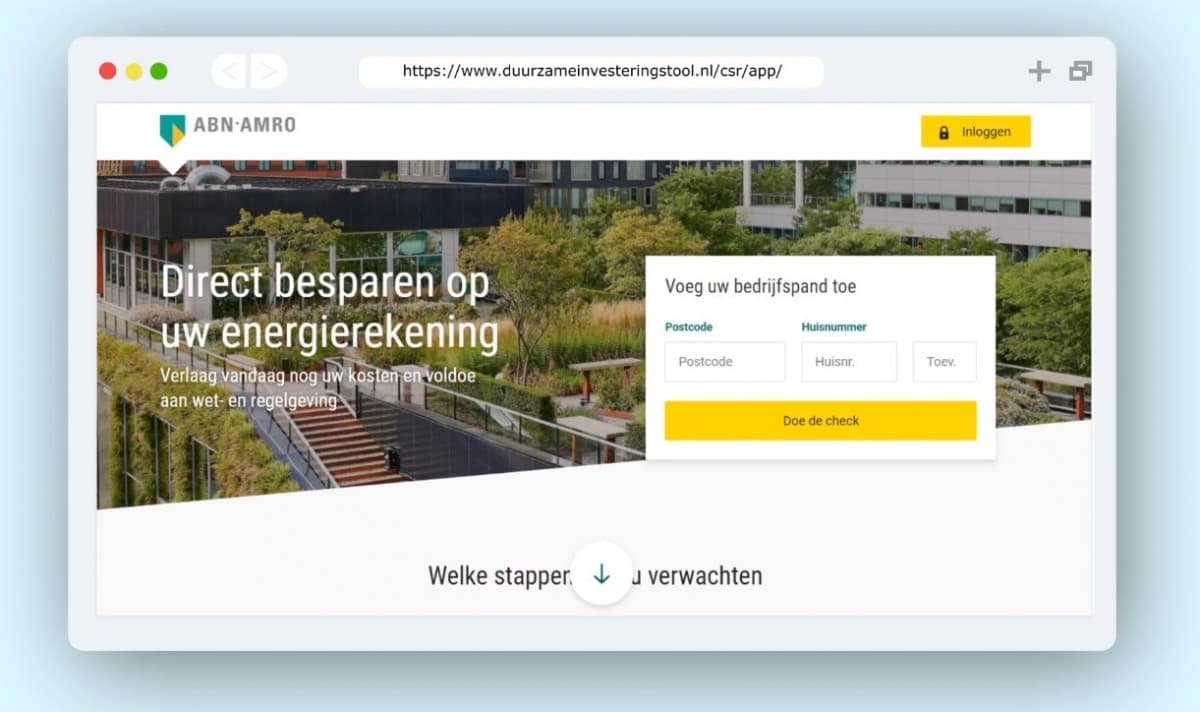Click the lock icon on Inloggen
Viewport: 1200px width, 712px height.
(943, 132)
